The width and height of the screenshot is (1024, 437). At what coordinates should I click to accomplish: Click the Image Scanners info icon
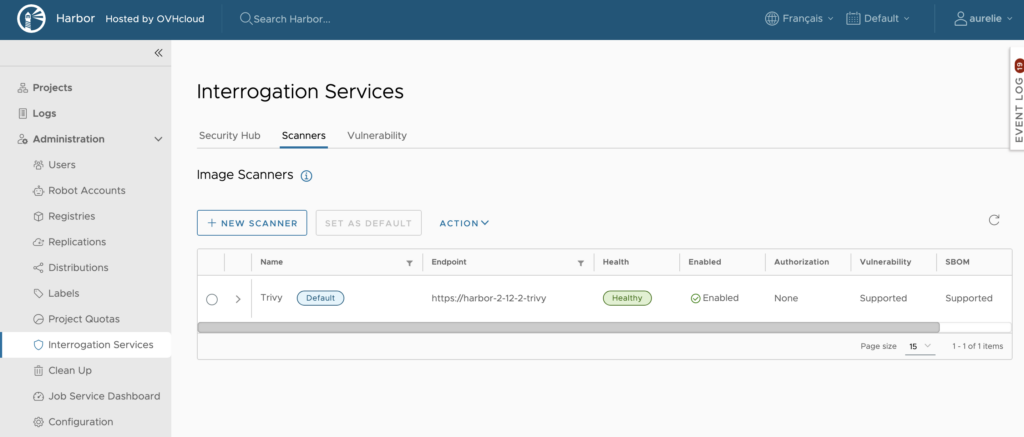[x=307, y=176]
